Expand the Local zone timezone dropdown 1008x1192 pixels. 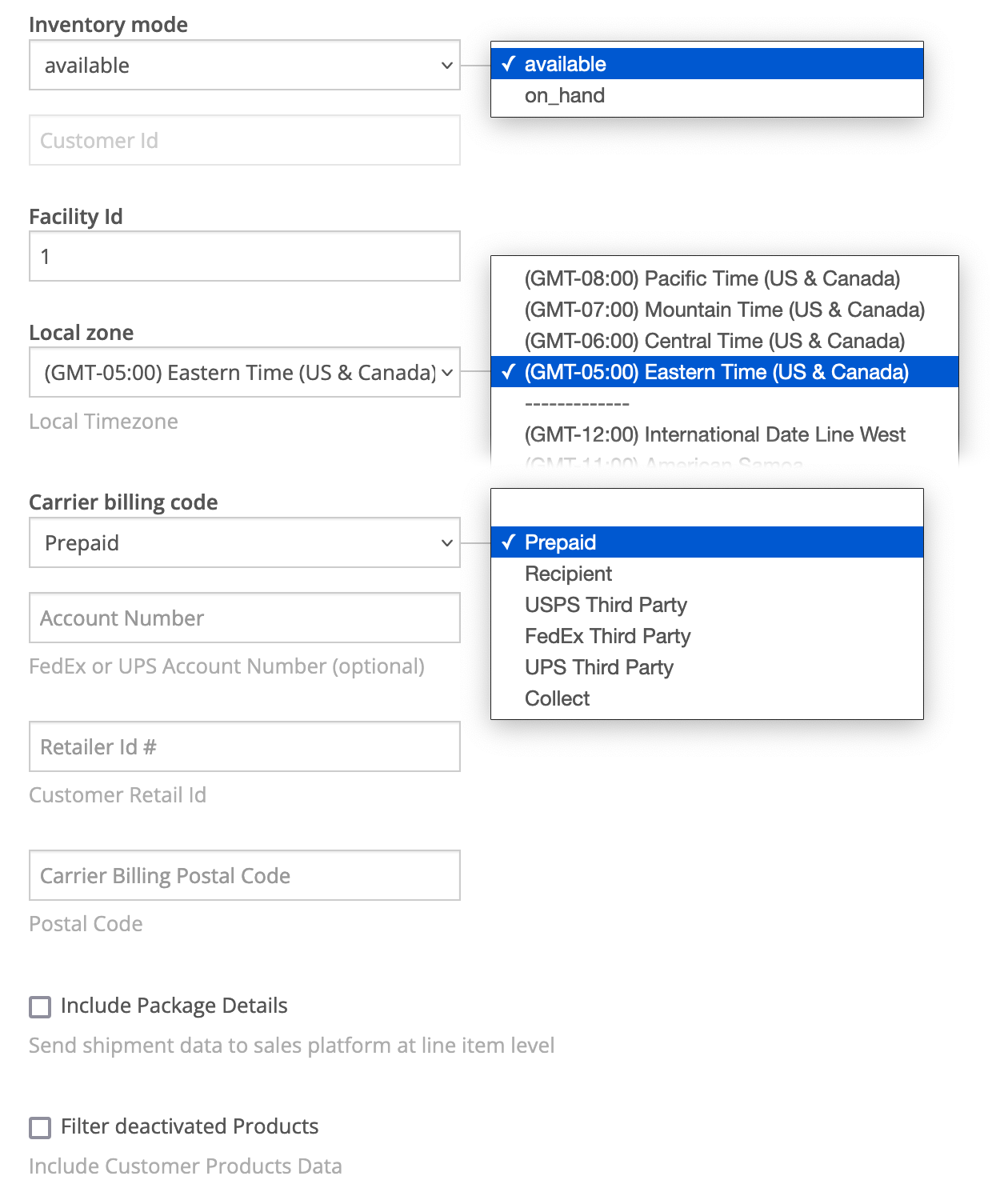(244, 372)
